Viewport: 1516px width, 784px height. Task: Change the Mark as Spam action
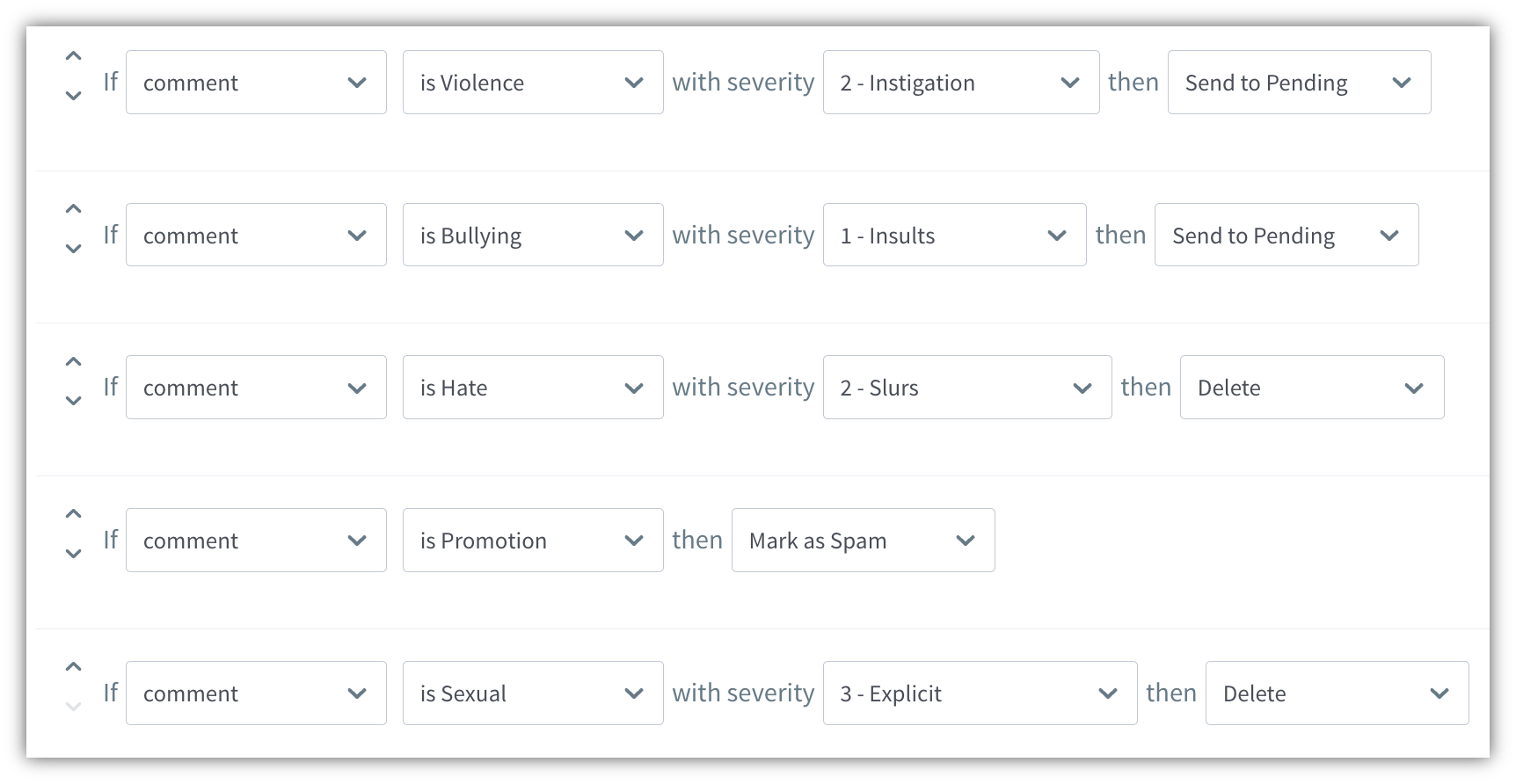[x=863, y=540]
